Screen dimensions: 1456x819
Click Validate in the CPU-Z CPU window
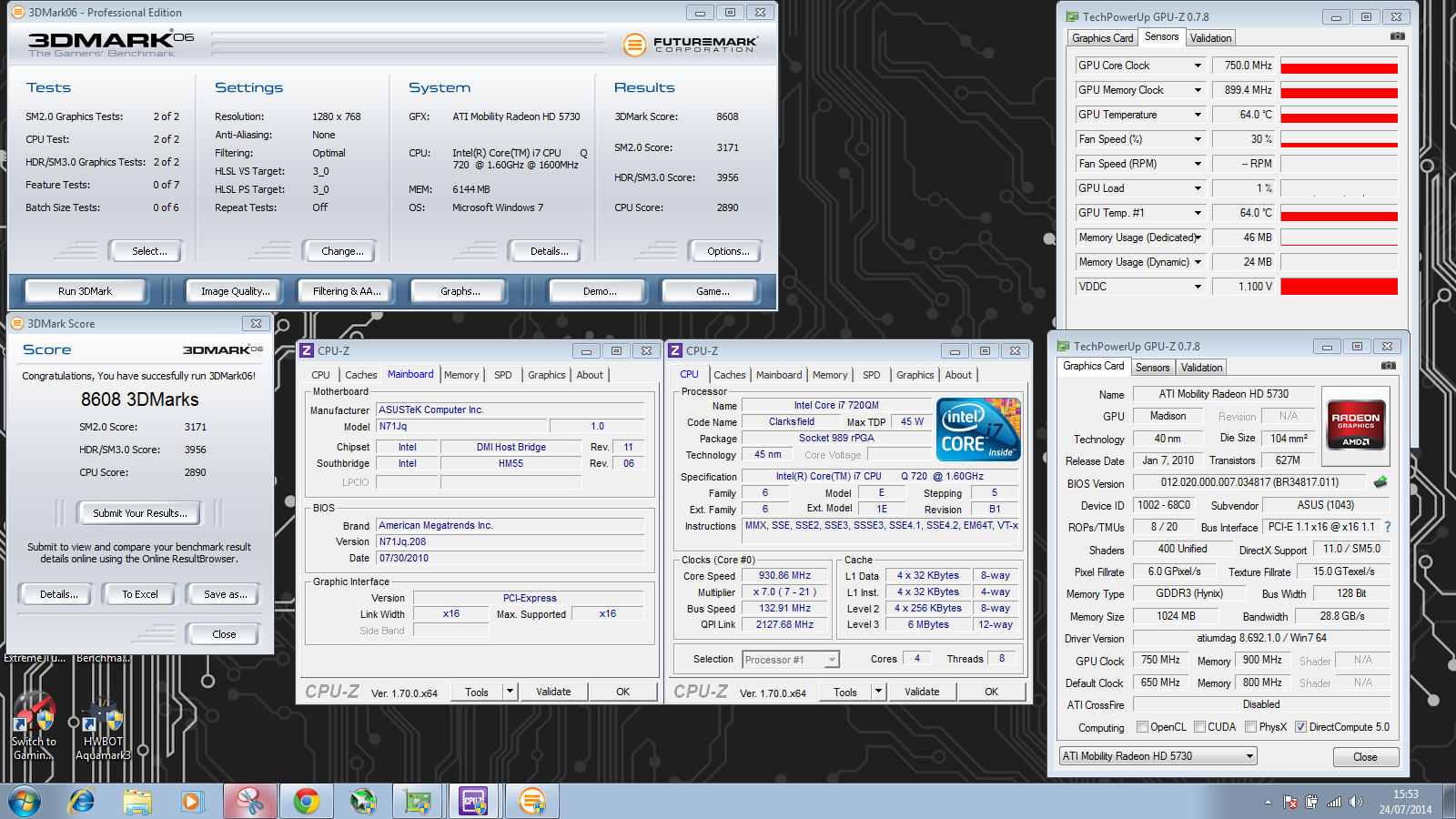click(922, 692)
